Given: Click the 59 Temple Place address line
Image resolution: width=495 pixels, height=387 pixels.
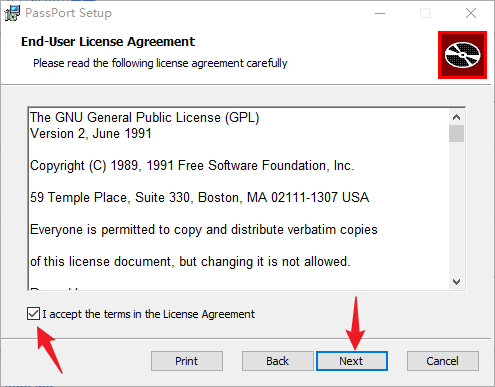Looking at the screenshot, I should tap(199, 197).
